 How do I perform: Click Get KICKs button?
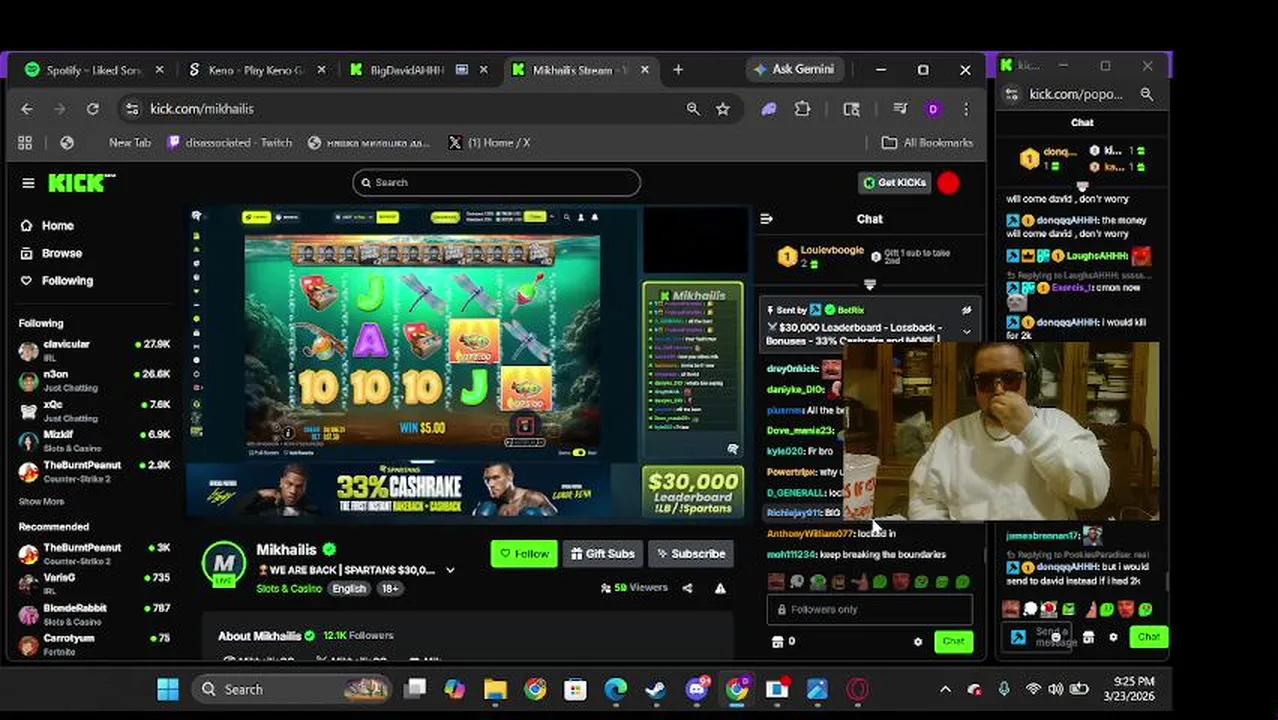(893, 183)
